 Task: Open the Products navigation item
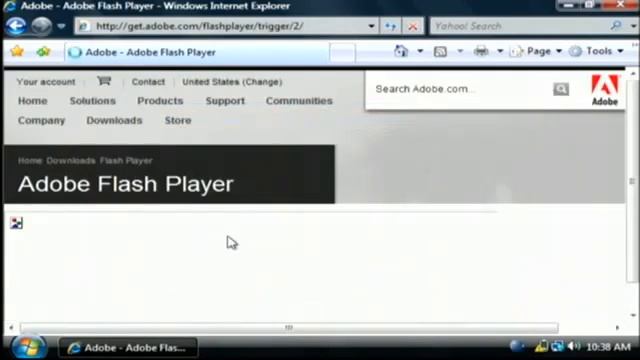tap(160, 101)
